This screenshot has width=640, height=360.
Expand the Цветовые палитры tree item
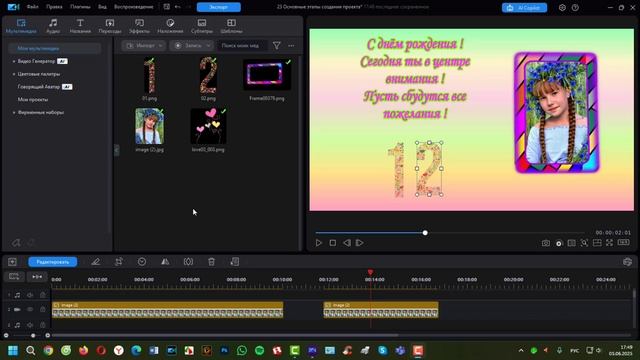tap(14, 74)
